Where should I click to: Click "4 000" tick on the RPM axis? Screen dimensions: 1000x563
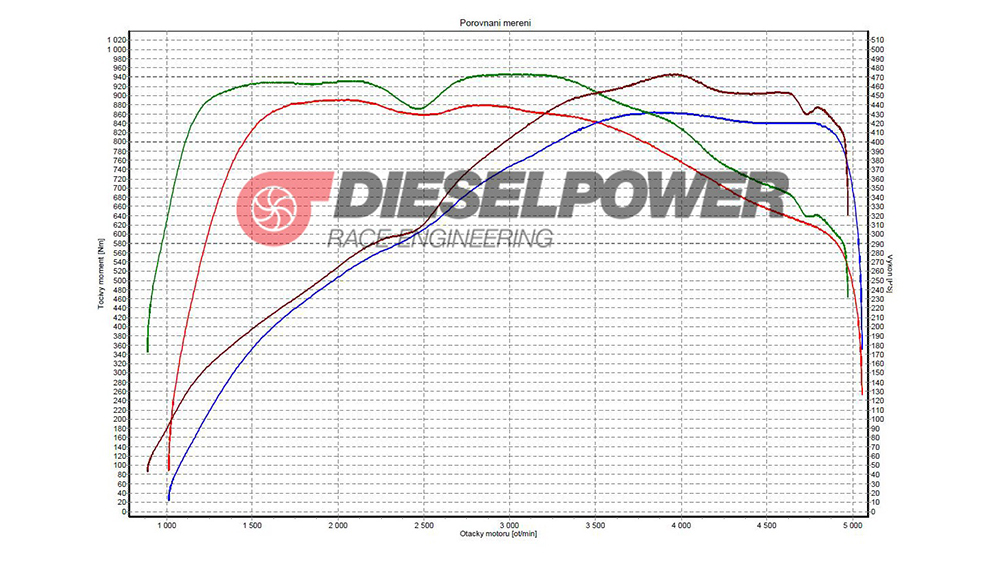click(681, 525)
